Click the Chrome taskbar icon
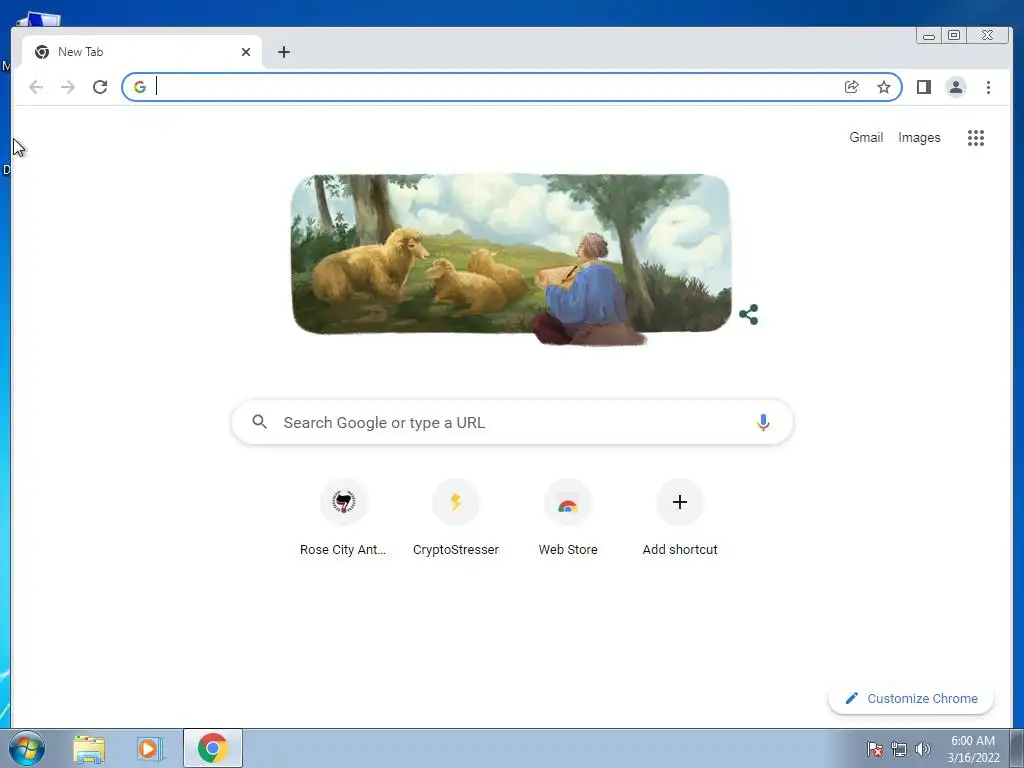1024x768 pixels. pyautogui.click(x=213, y=748)
